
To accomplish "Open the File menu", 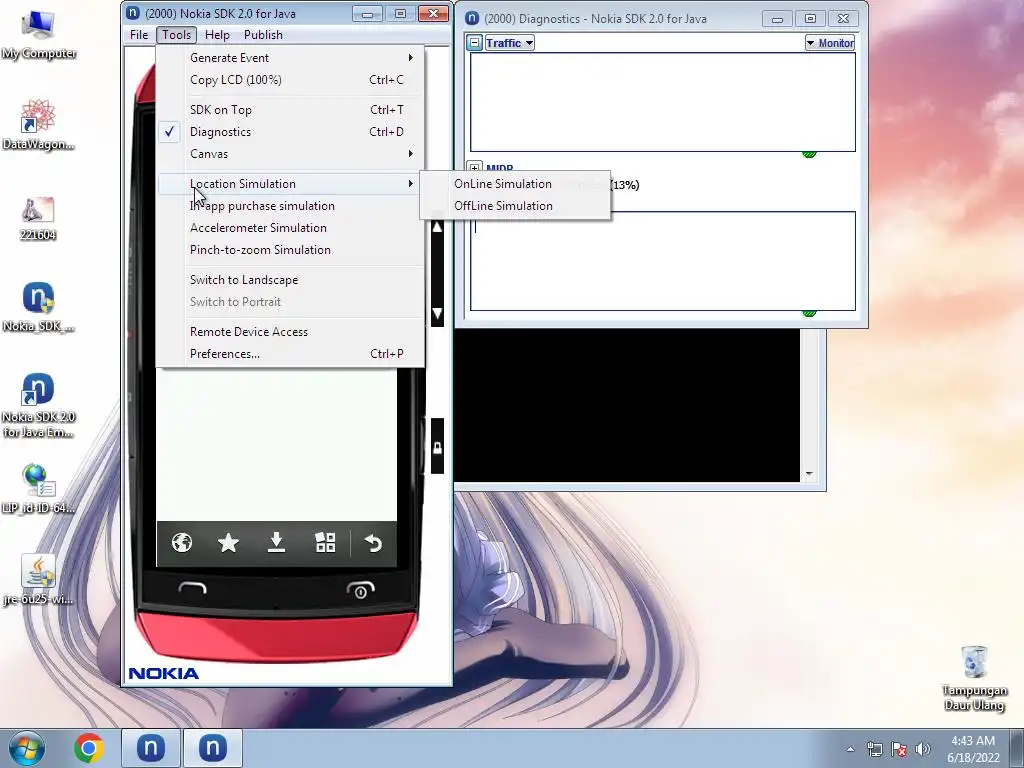I will [138, 35].
